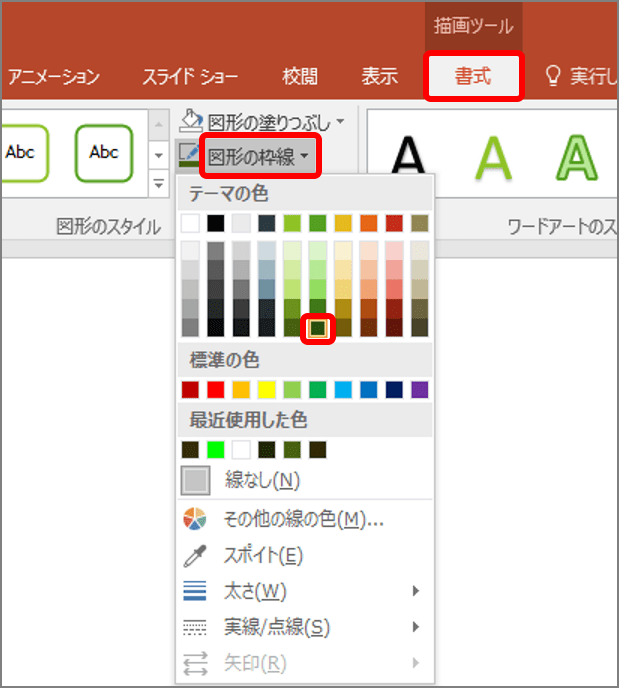Pick white in recently used colors
This screenshot has width=619, height=688.
(241, 450)
